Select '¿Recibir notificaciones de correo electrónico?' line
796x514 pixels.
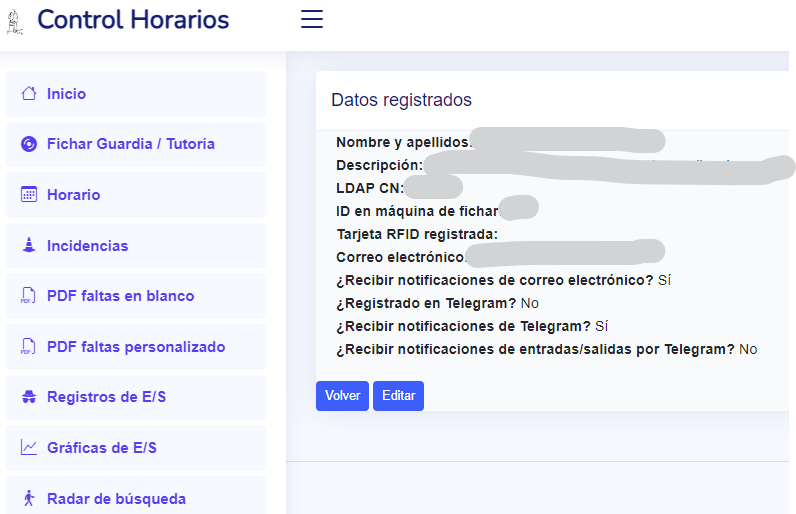(504, 280)
